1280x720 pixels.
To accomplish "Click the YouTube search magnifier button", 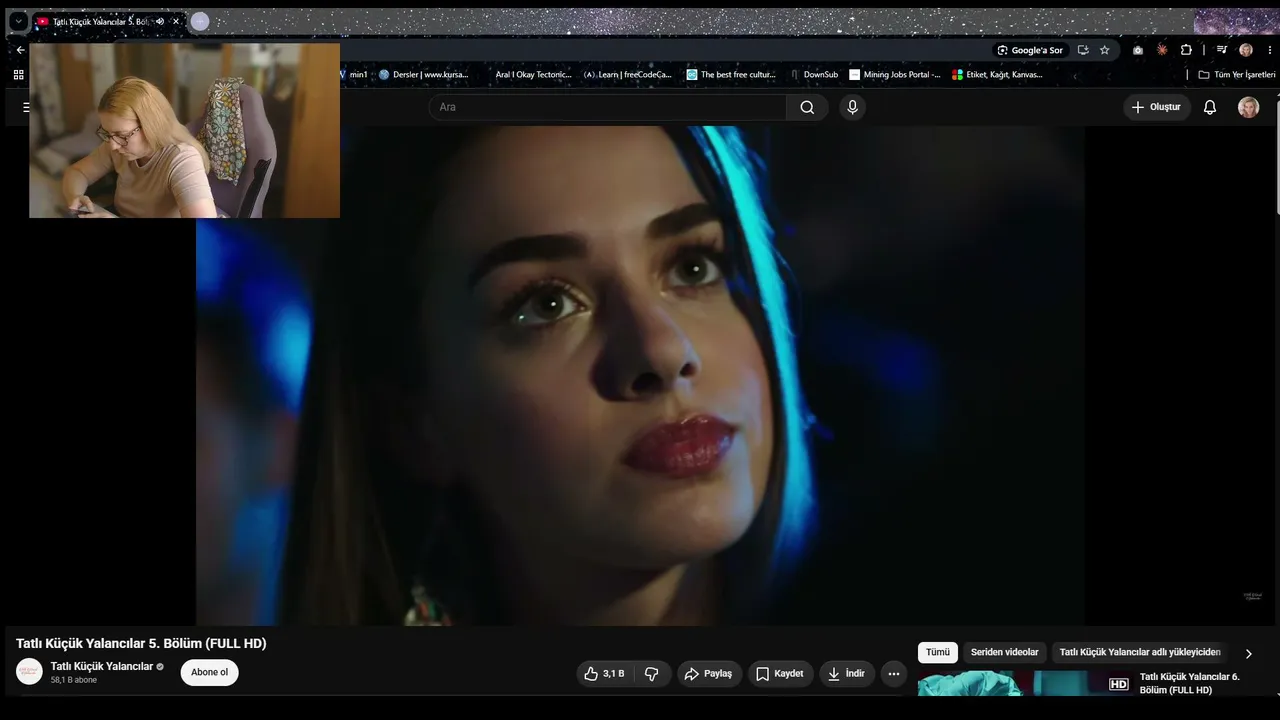I will (807, 107).
